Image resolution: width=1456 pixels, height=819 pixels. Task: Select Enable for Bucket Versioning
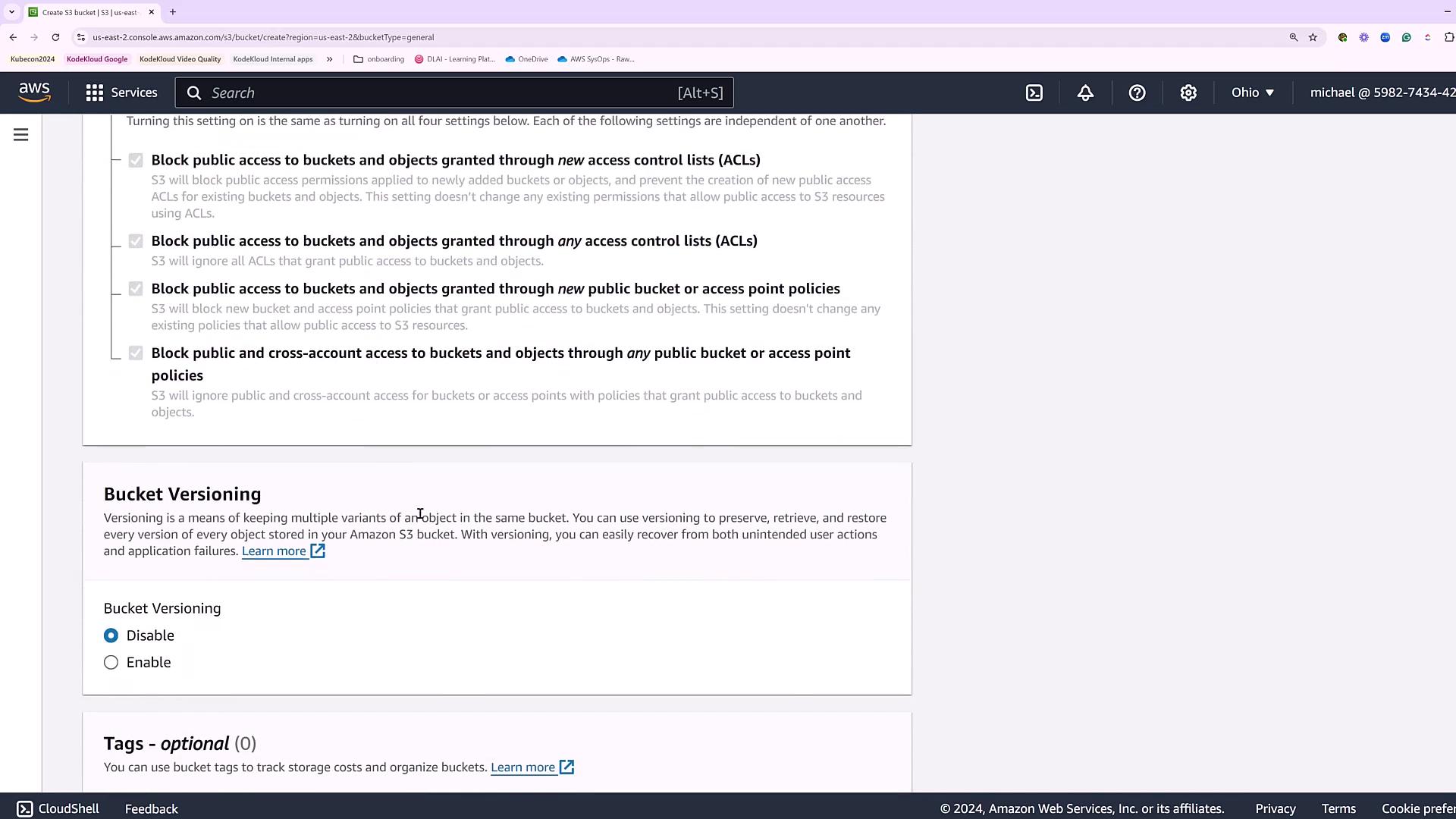(x=111, y=663)
